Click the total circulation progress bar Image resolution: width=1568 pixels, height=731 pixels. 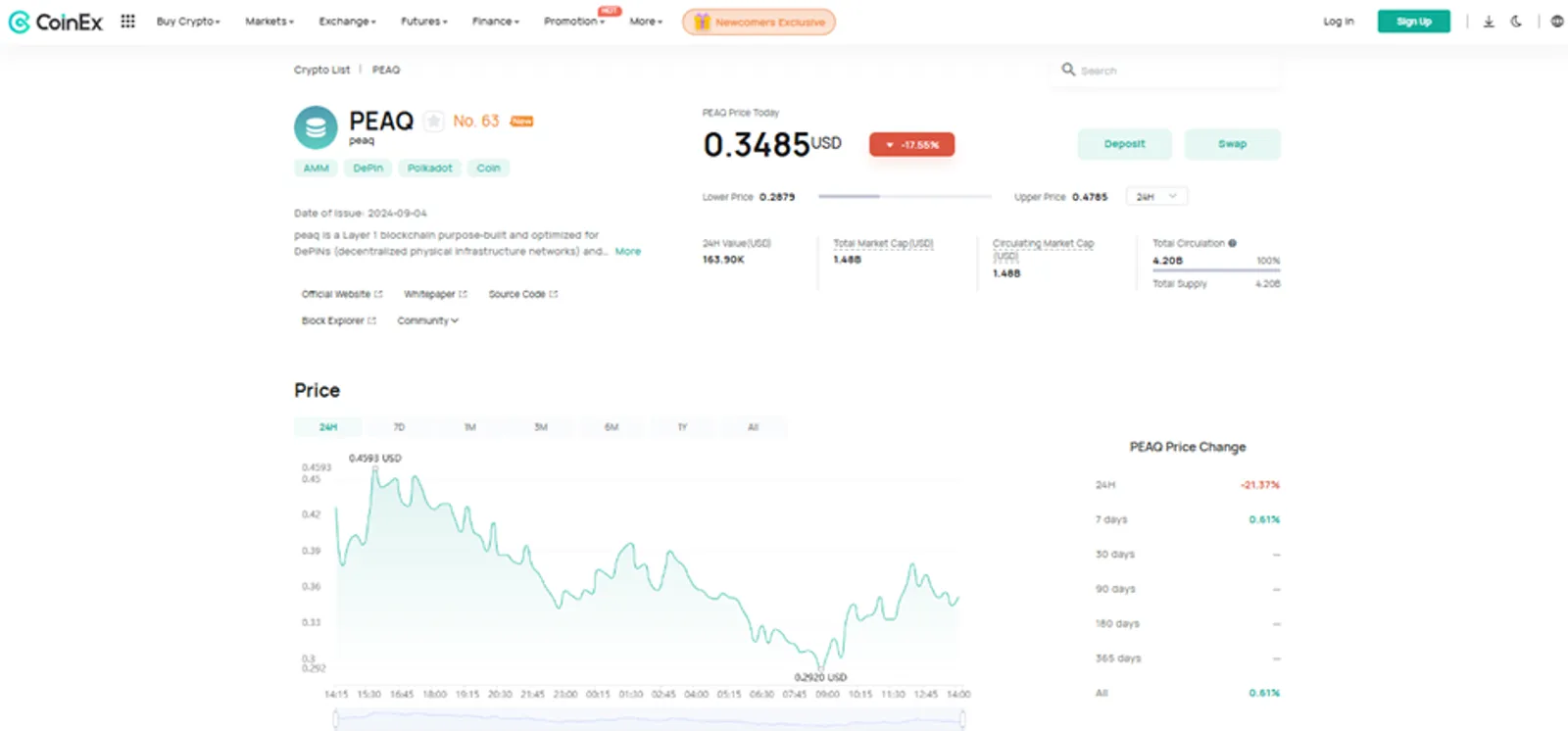tap(1215, 269)
